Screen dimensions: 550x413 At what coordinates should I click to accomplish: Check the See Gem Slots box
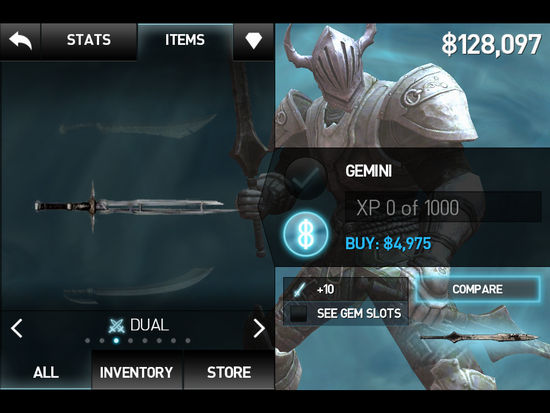299,313
